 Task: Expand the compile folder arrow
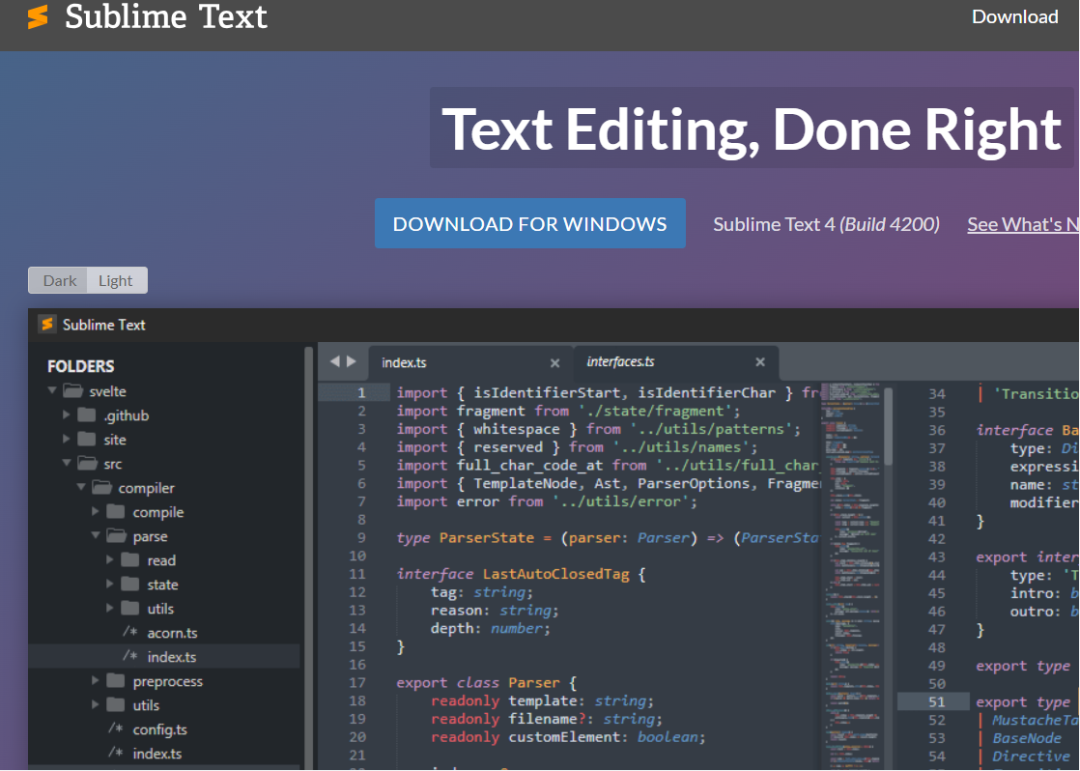pyautogui.click(x=95, y=511)
